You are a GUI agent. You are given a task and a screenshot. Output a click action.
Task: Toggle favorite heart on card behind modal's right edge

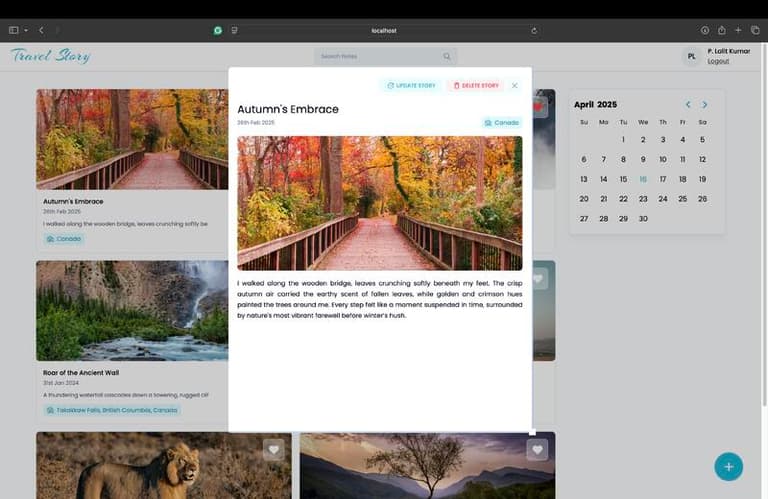539,279
